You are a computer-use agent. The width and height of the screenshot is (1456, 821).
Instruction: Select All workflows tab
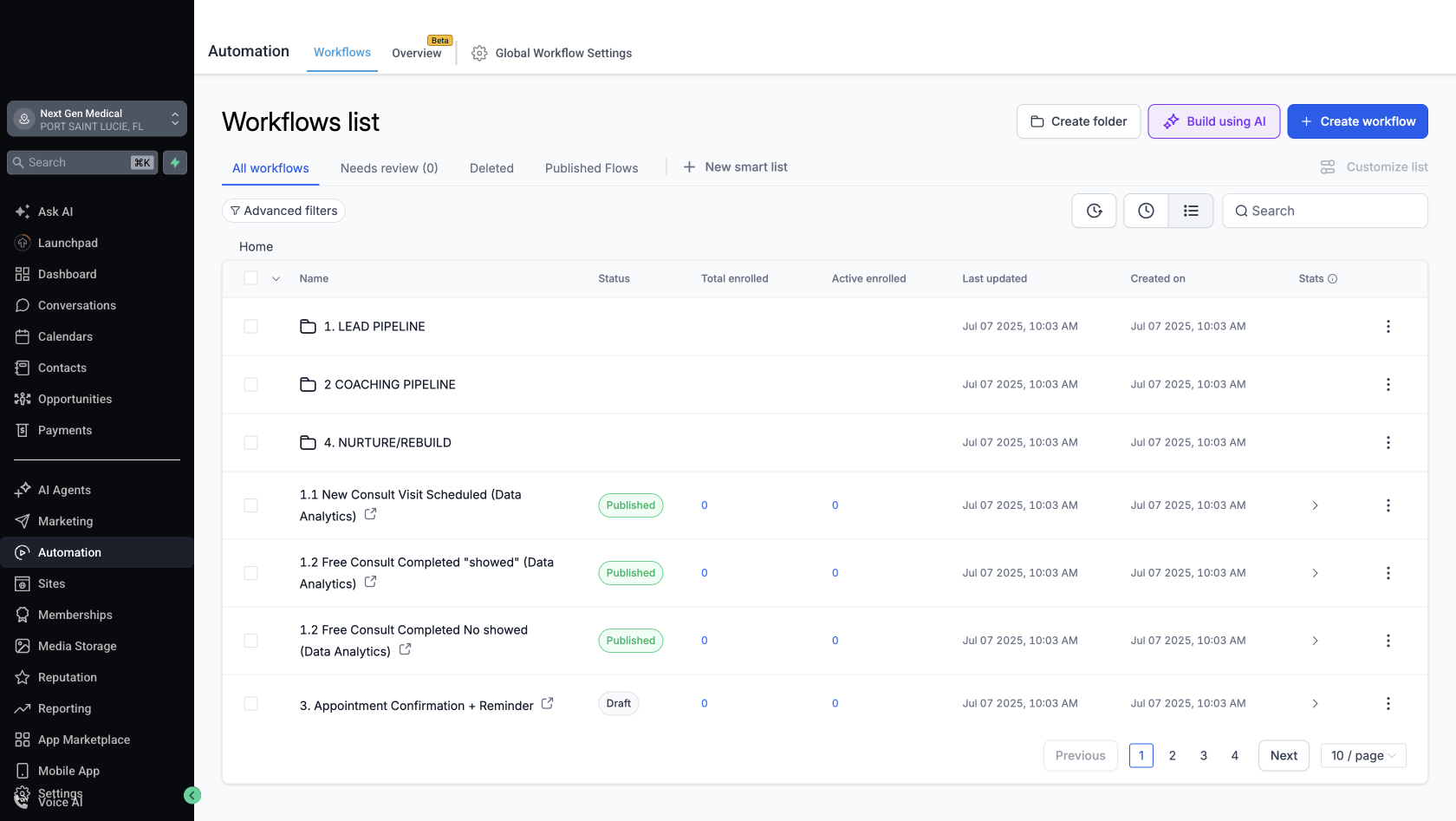pos(270,168)
